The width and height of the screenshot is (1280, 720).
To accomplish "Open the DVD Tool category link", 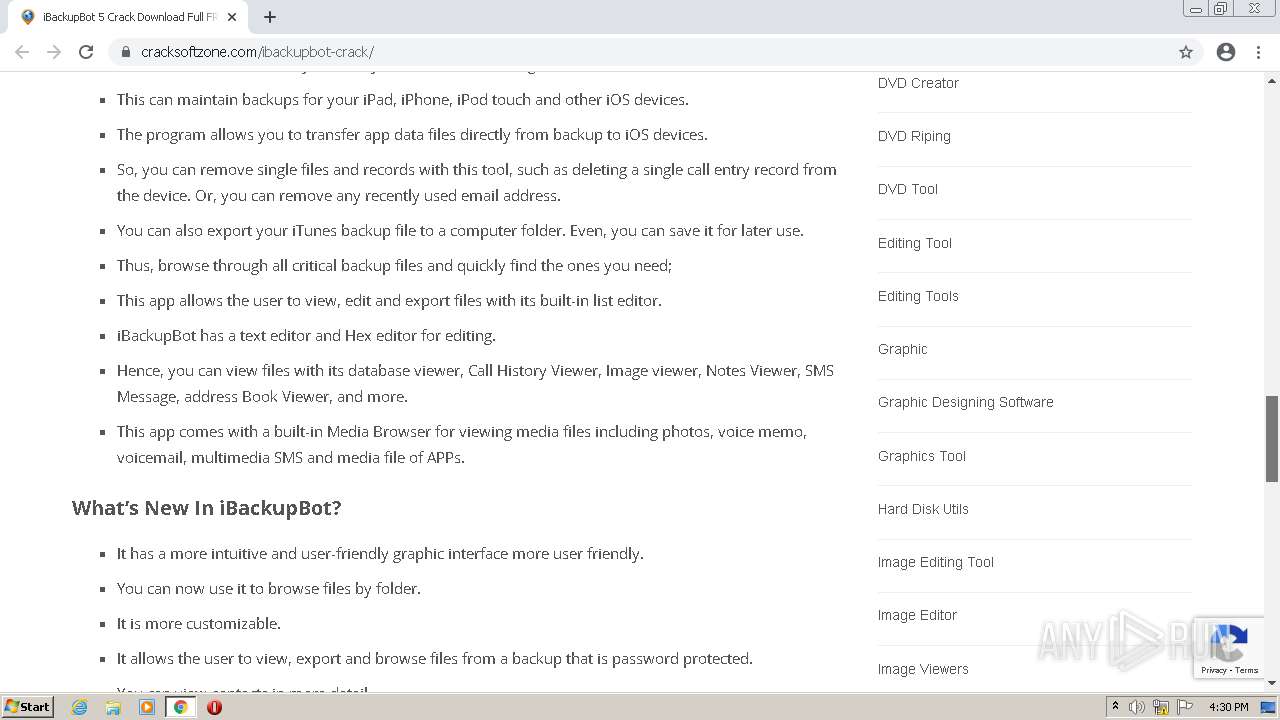I will [x=908, y=189].
